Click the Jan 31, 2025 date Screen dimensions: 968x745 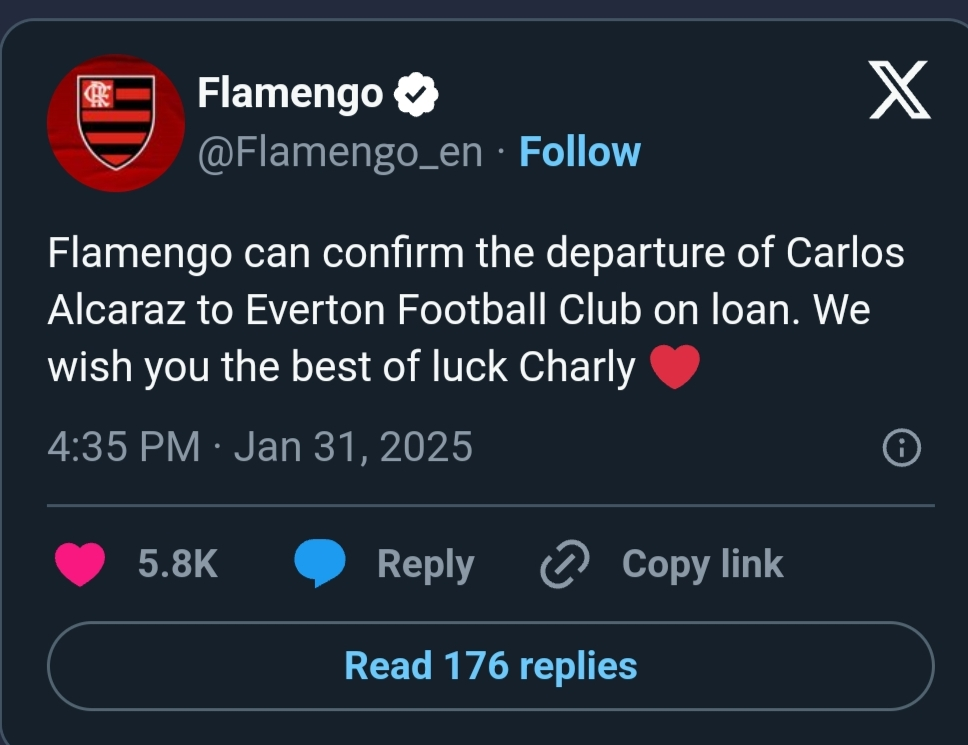[x=353, y=447]
